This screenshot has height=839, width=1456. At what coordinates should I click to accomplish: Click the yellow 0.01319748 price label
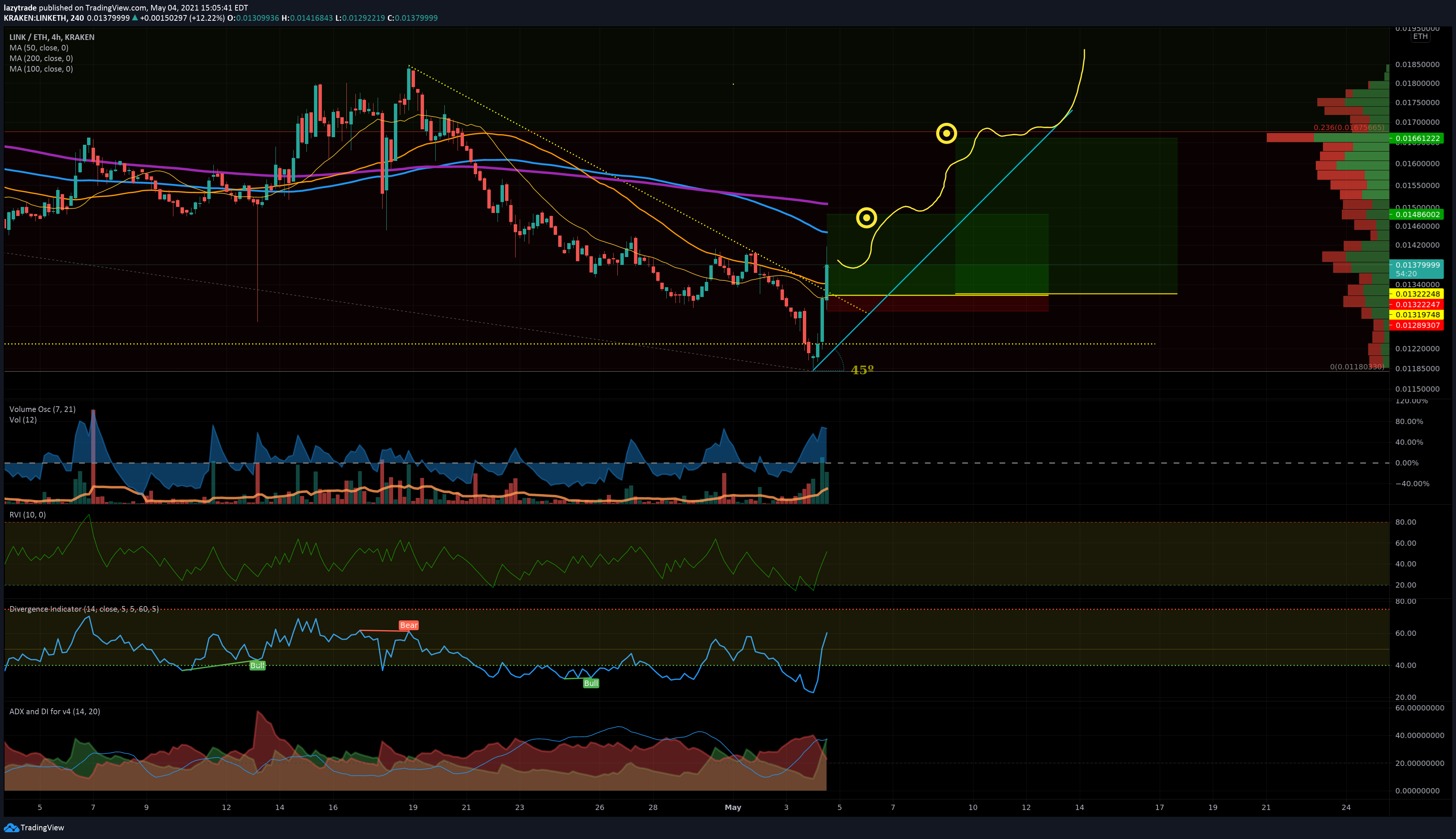1417,315
